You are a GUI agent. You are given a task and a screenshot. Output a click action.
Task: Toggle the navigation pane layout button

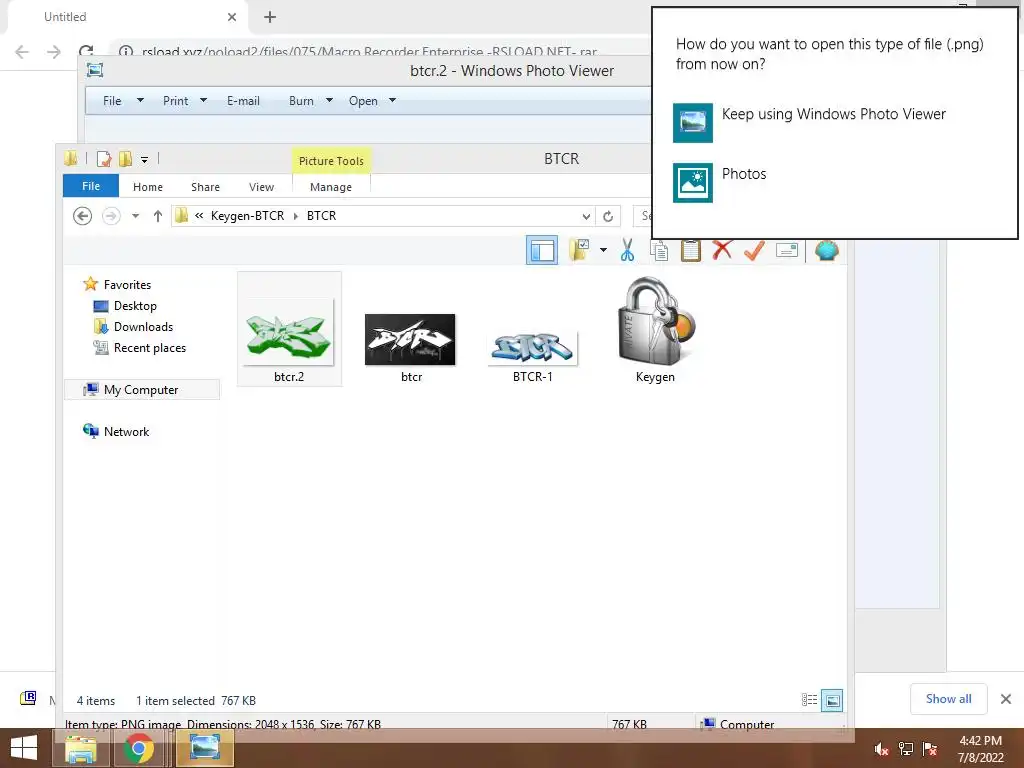(542, 250)
